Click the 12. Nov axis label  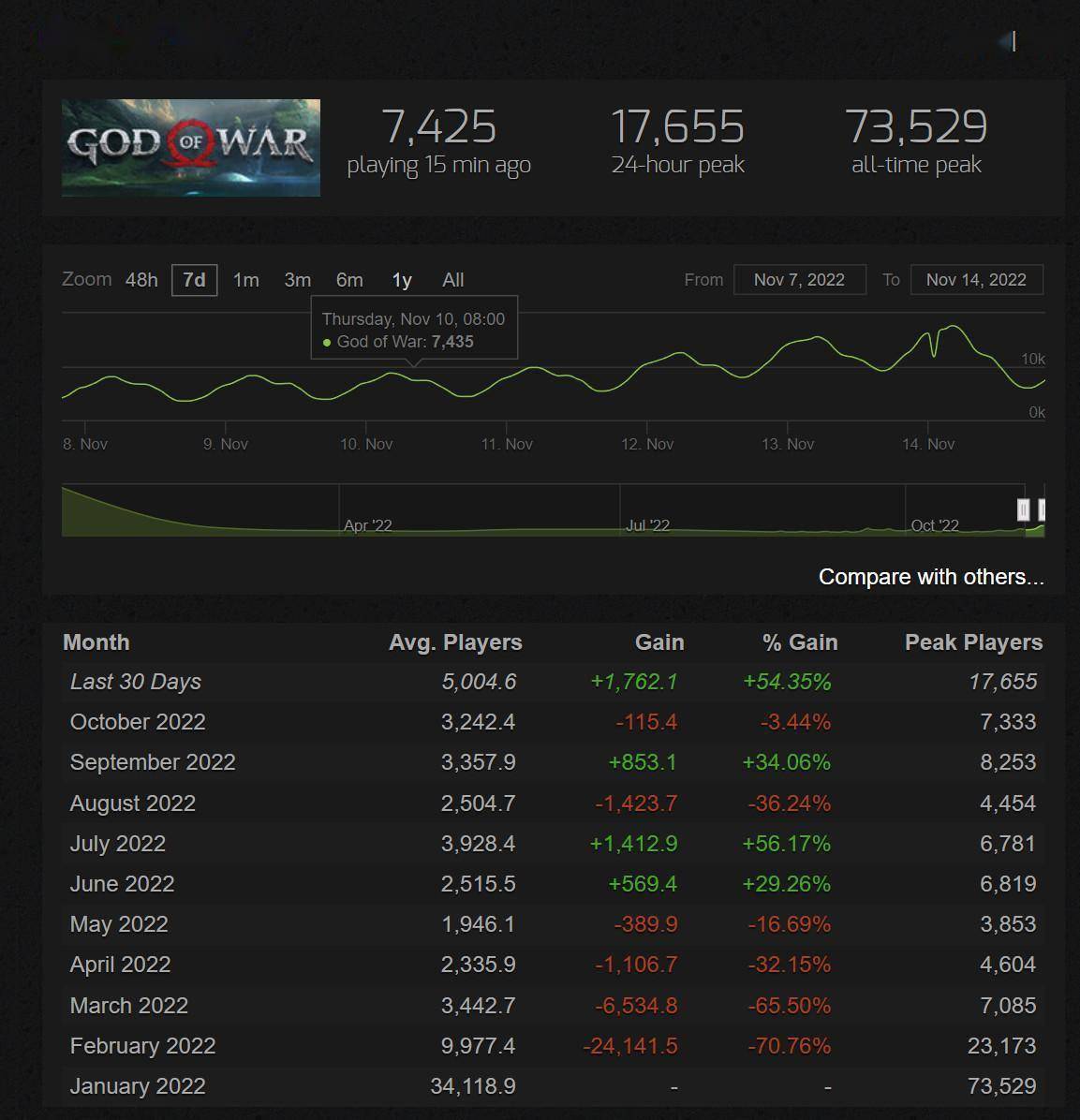click(x=647, y=444)
